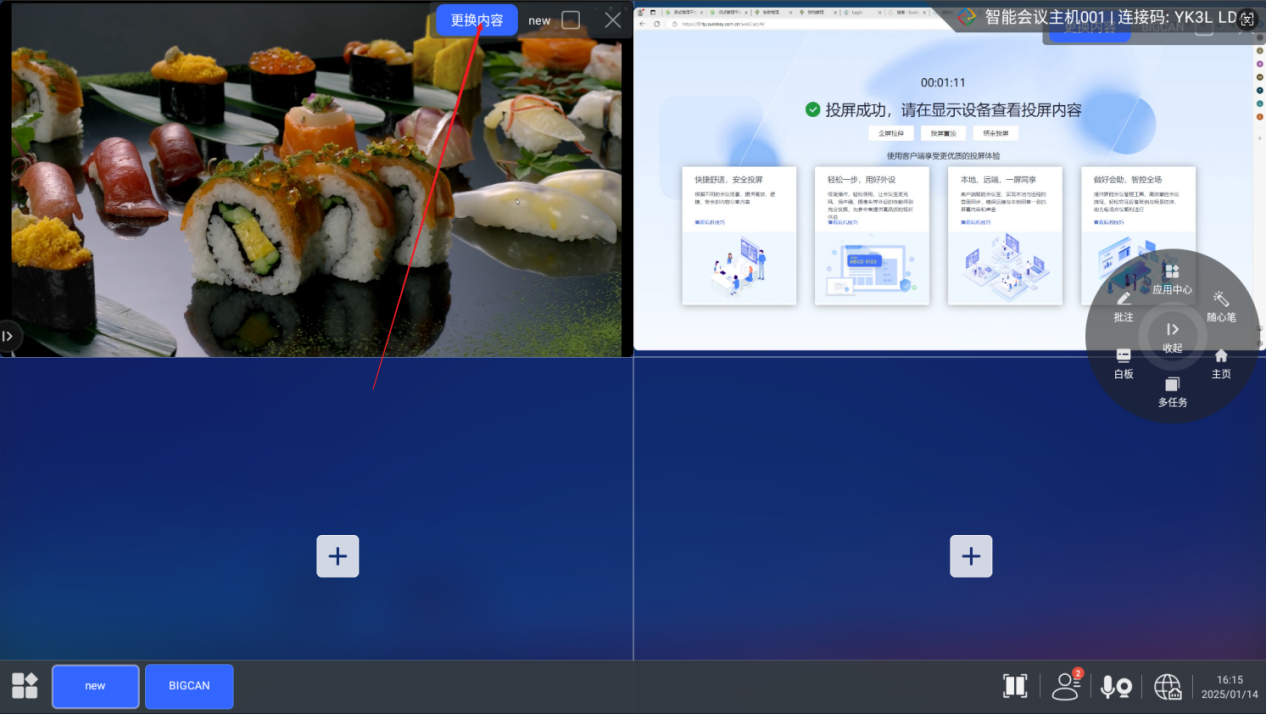Add content to the bottom-left pane

click(337, 556)
